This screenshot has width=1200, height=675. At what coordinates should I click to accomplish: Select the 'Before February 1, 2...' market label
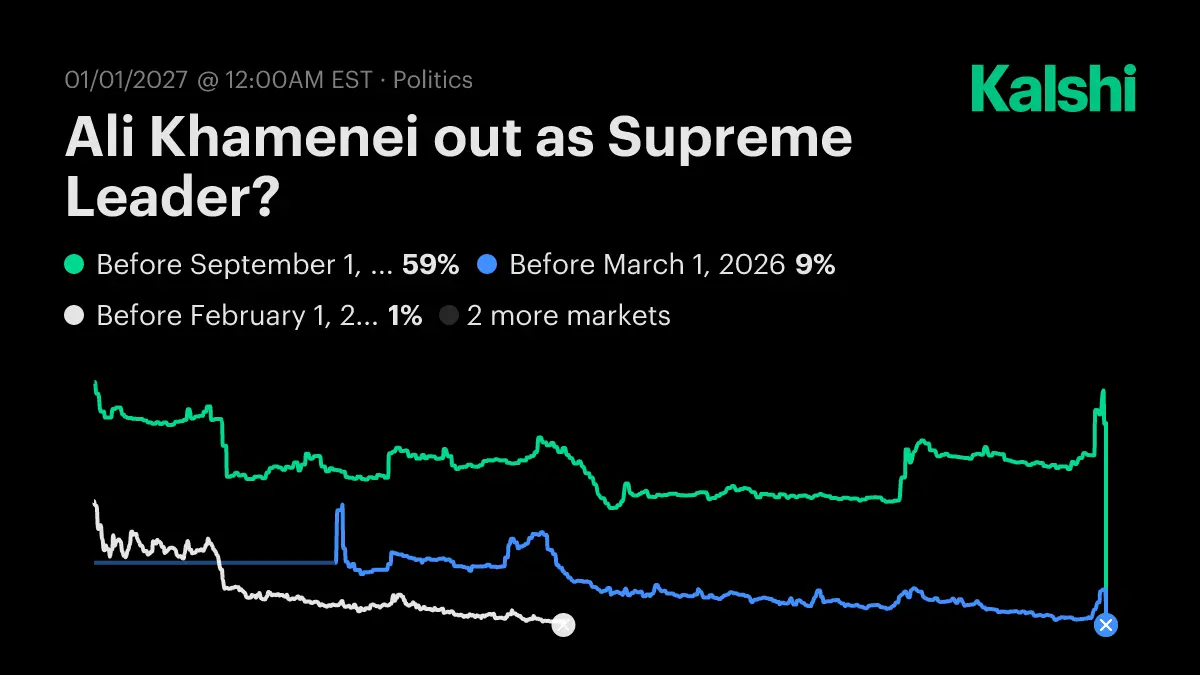click(236, 316)
